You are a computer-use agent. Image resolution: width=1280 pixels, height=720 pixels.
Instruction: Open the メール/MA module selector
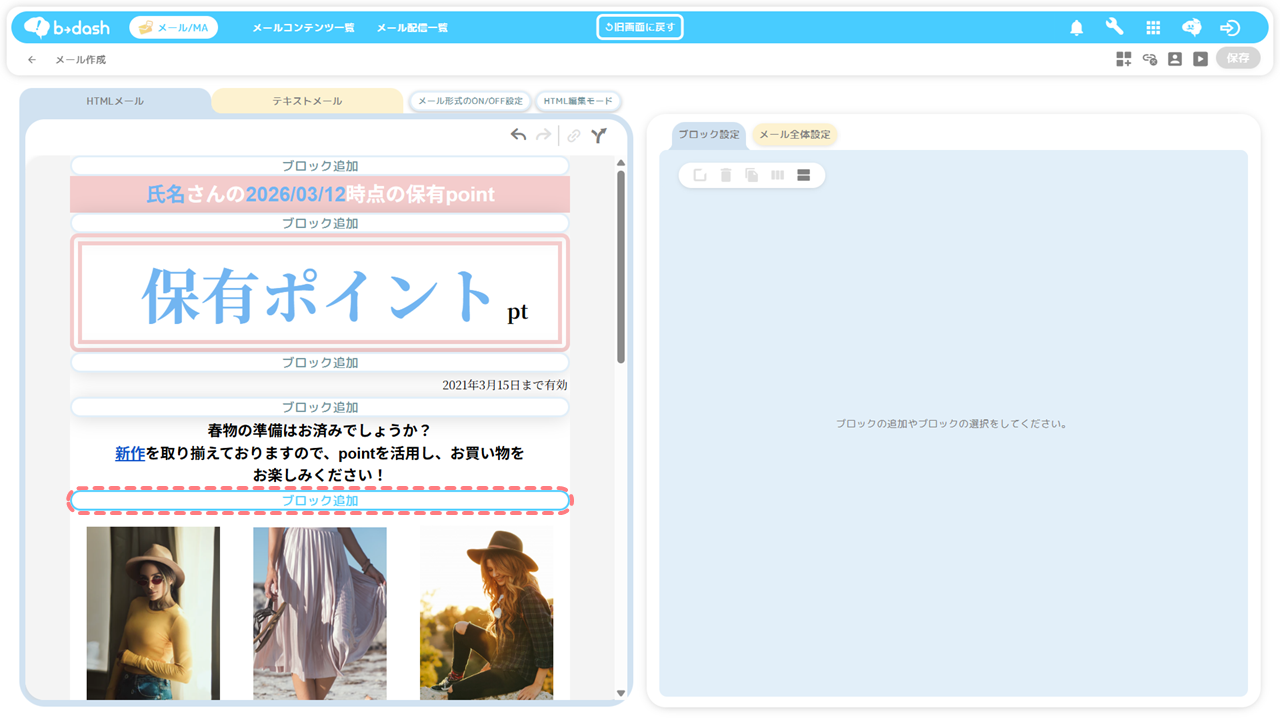coord(174,28)
